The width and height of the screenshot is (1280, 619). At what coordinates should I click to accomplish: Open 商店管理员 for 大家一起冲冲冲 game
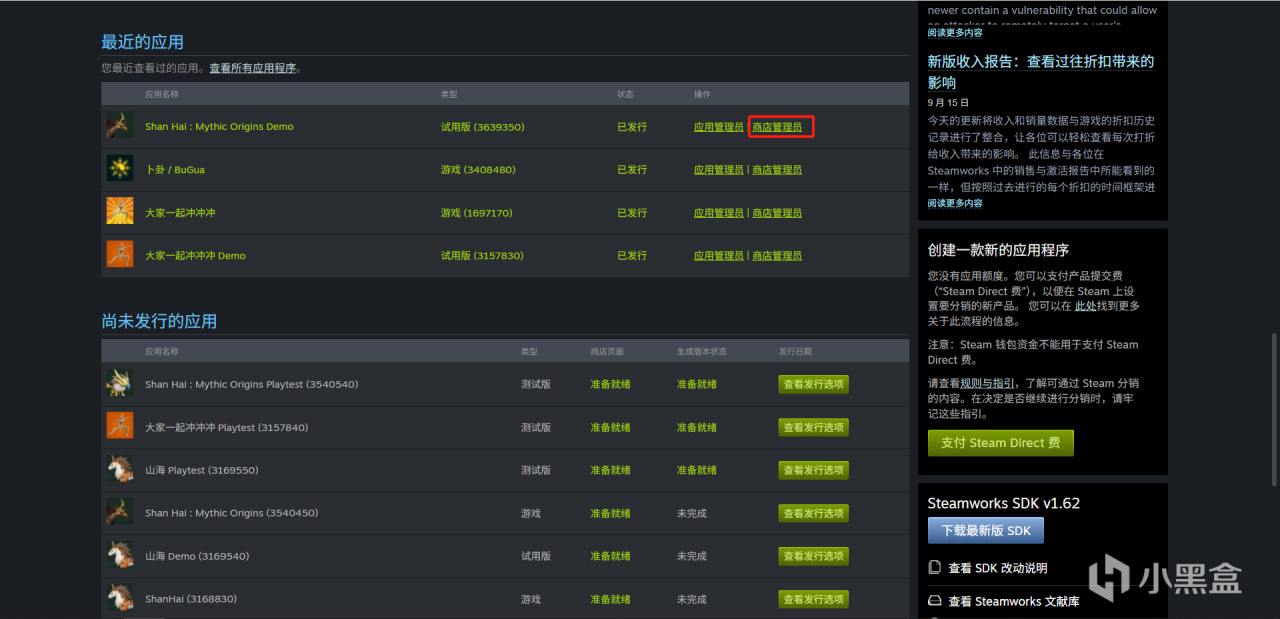click(x=777, y=213)
